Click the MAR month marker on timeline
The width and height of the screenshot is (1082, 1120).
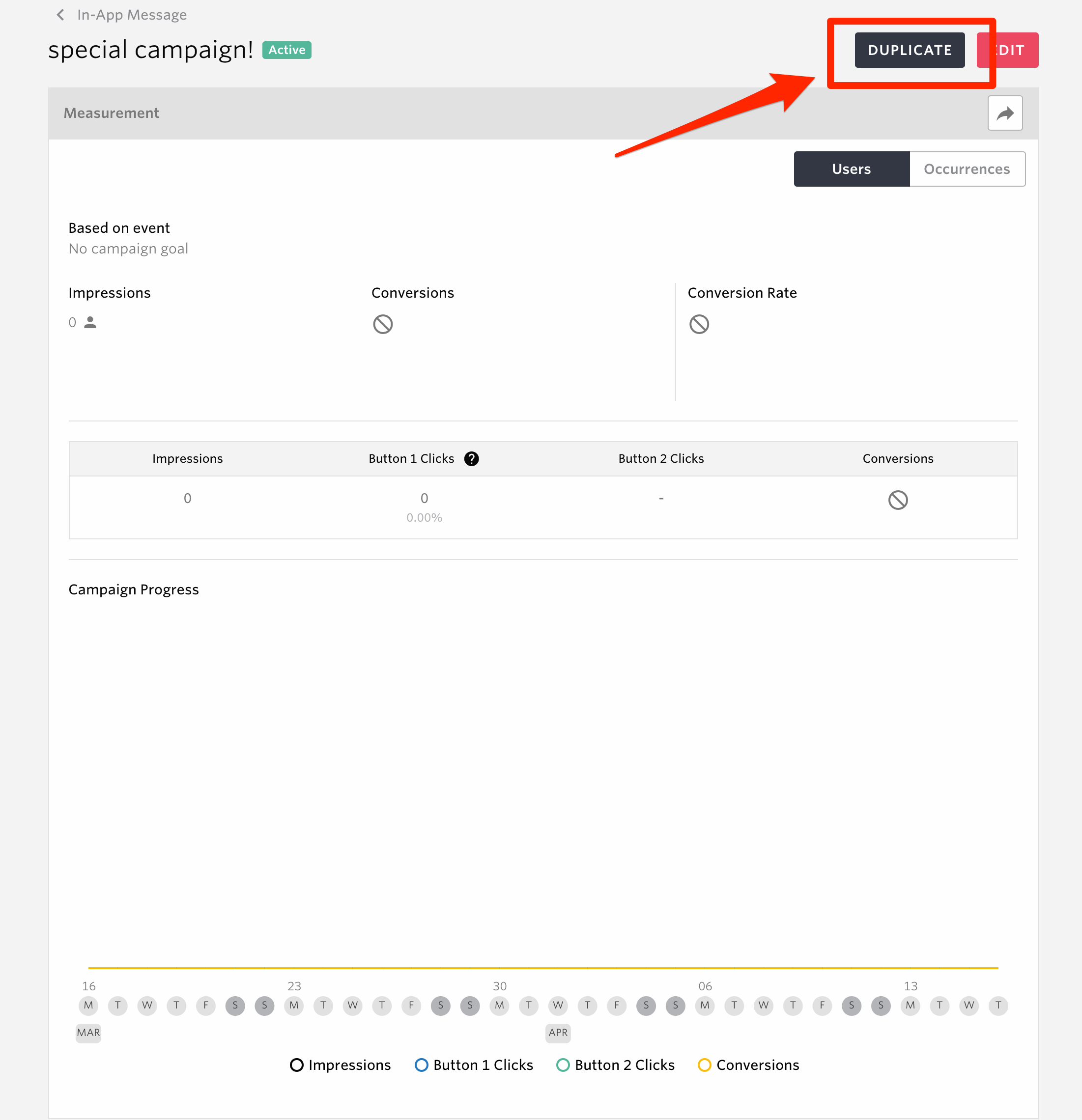[88, 1033]
